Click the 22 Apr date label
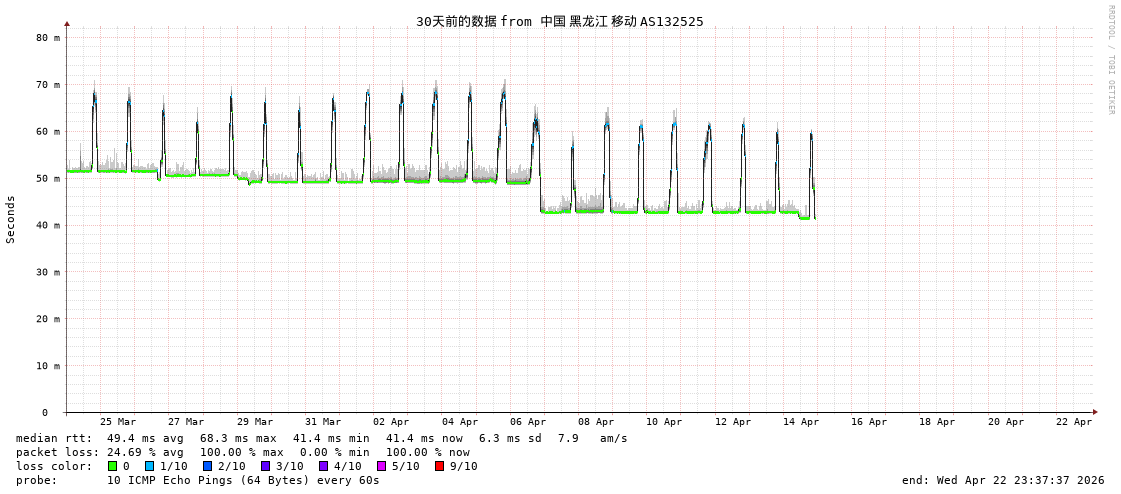The height and width of the screenshot is (494, 1121). tap(1074, 422)
